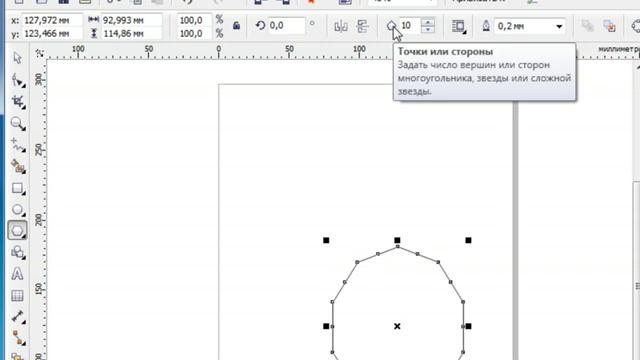Increase polygon points with up arrow
640x360 pixels.
tap(428, 22)
